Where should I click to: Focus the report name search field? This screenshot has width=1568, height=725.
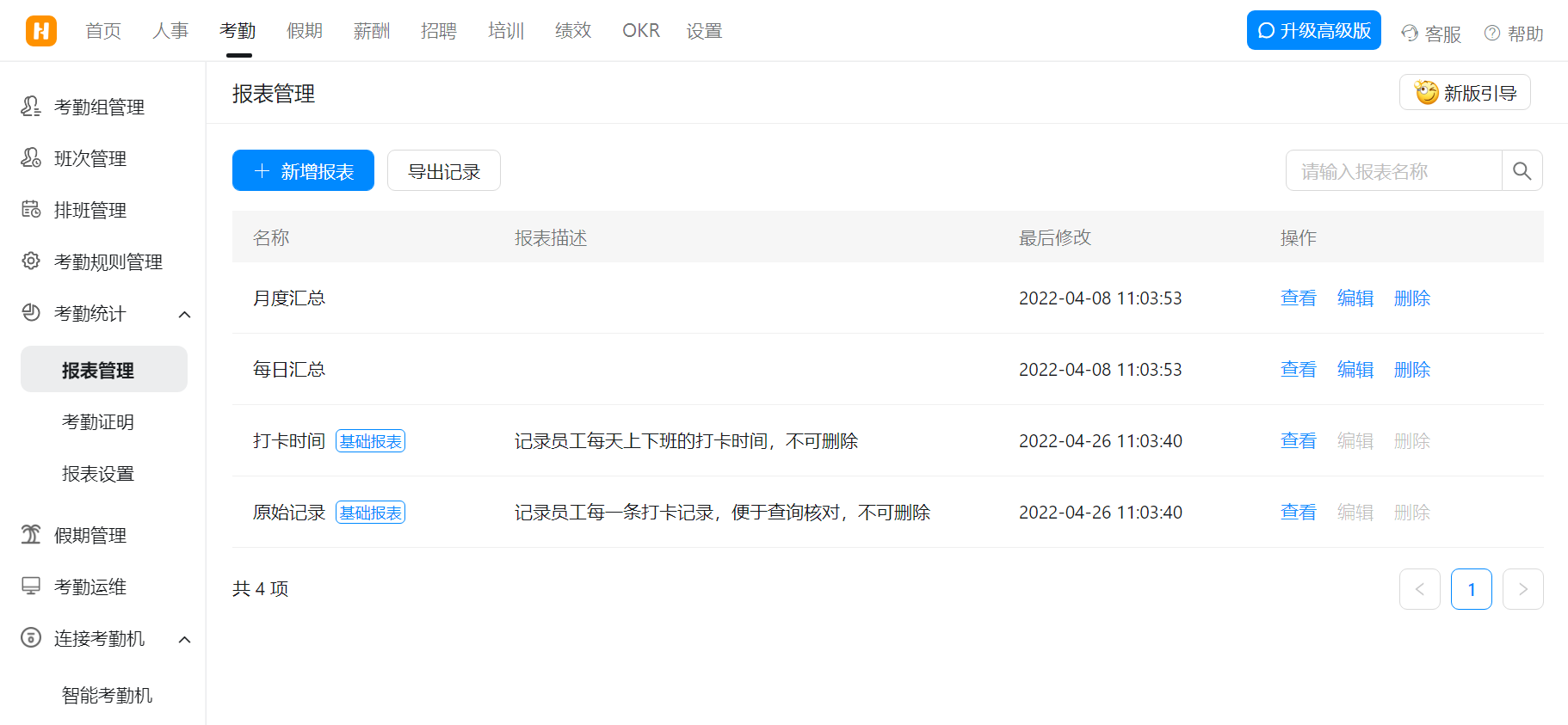tap(1393, 171)
